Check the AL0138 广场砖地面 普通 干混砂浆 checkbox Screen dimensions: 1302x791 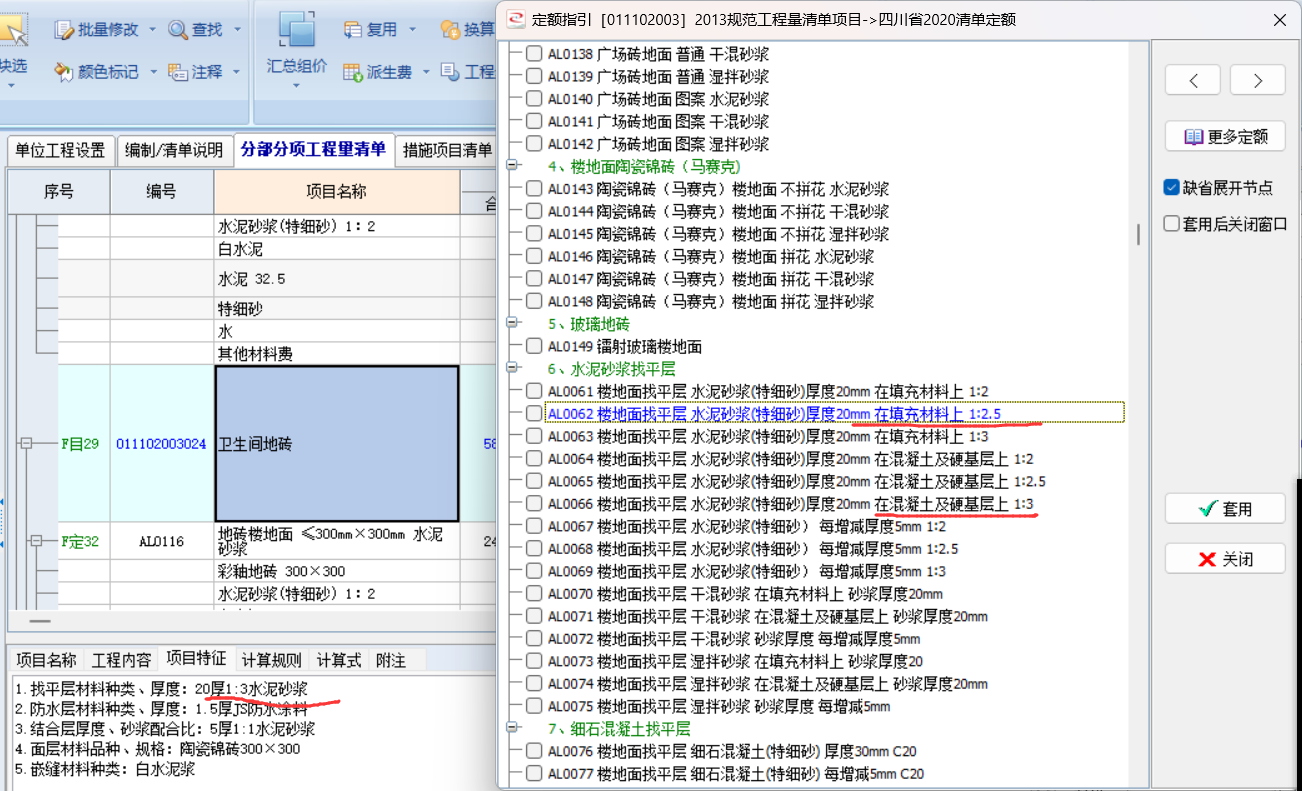(534, 54)
